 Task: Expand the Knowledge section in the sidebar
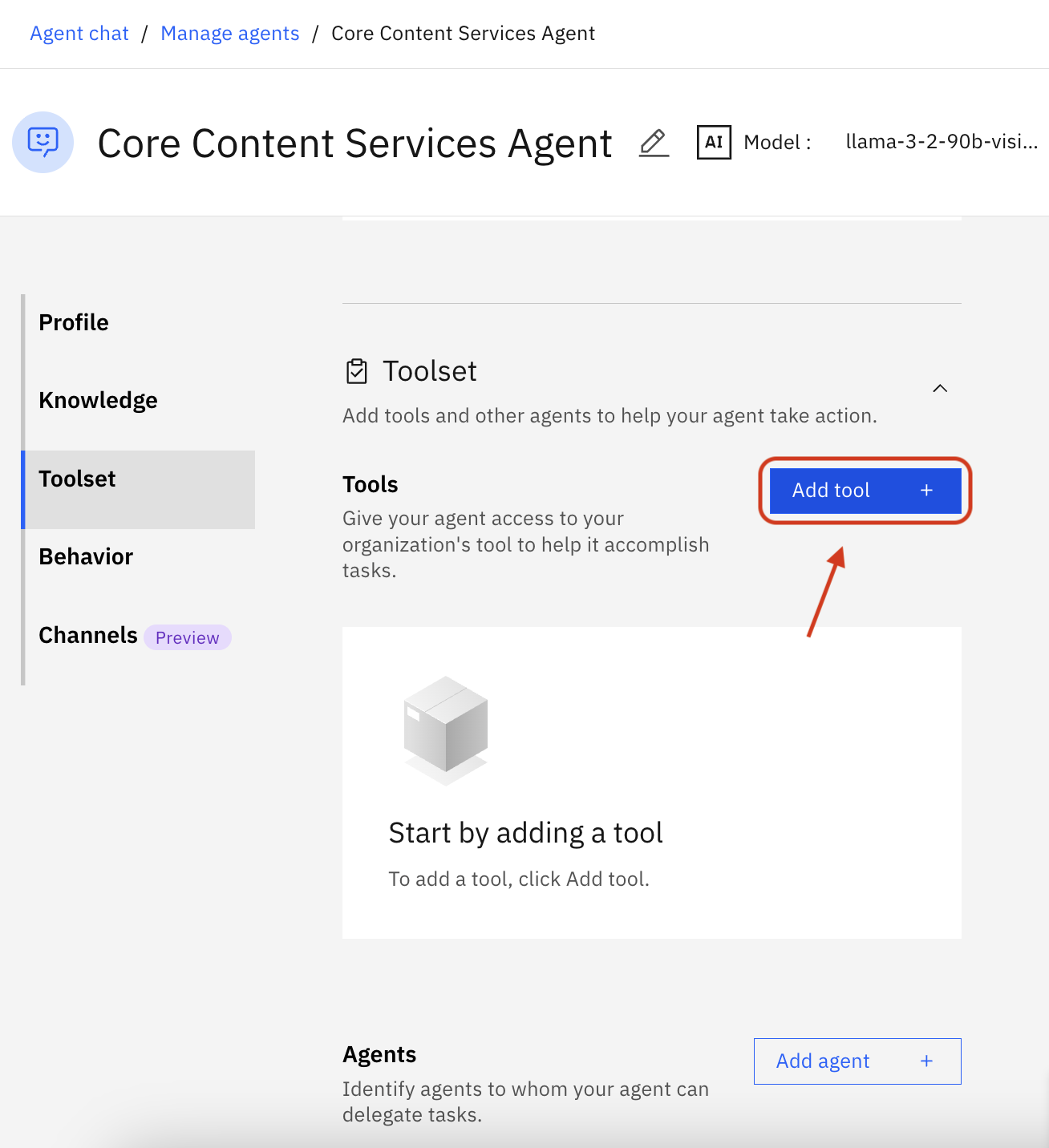98,400
